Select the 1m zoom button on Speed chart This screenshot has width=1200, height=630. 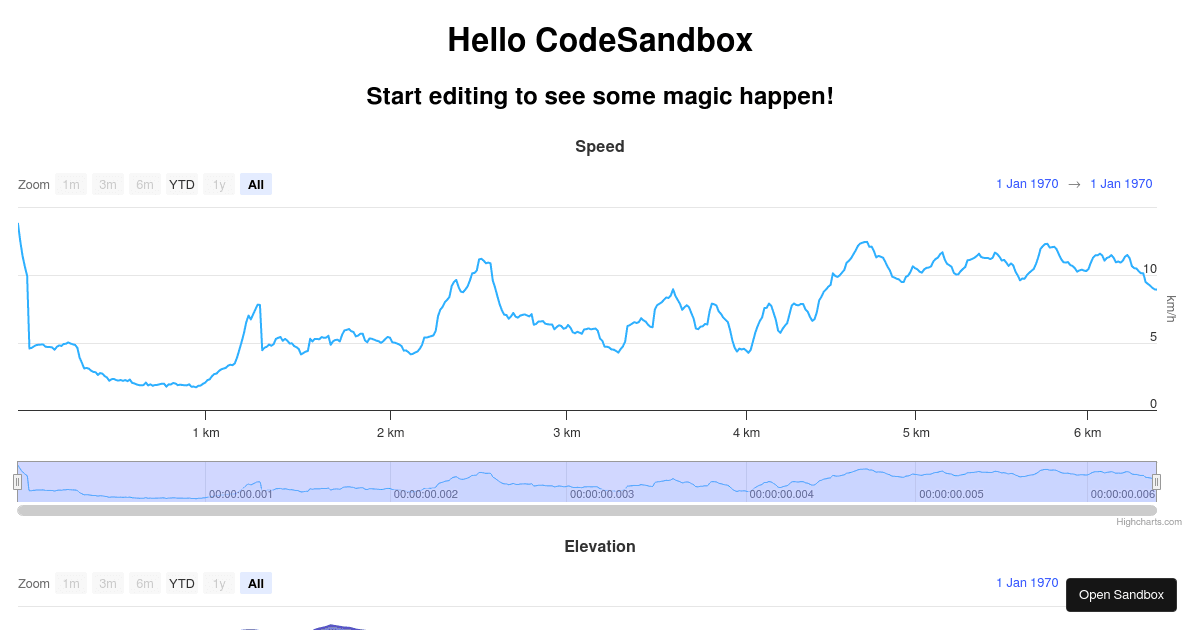click(71, 184)
